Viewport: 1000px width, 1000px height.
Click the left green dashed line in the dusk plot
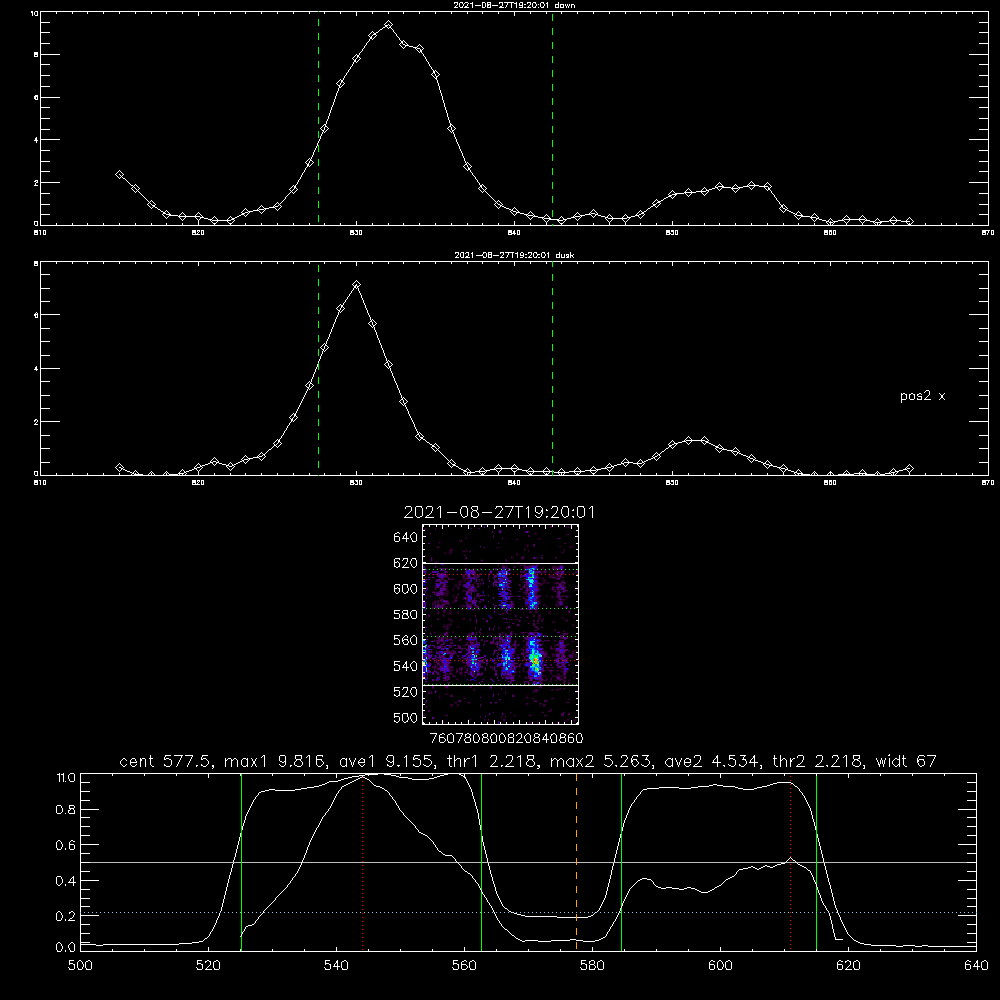[x=318, y=368]
